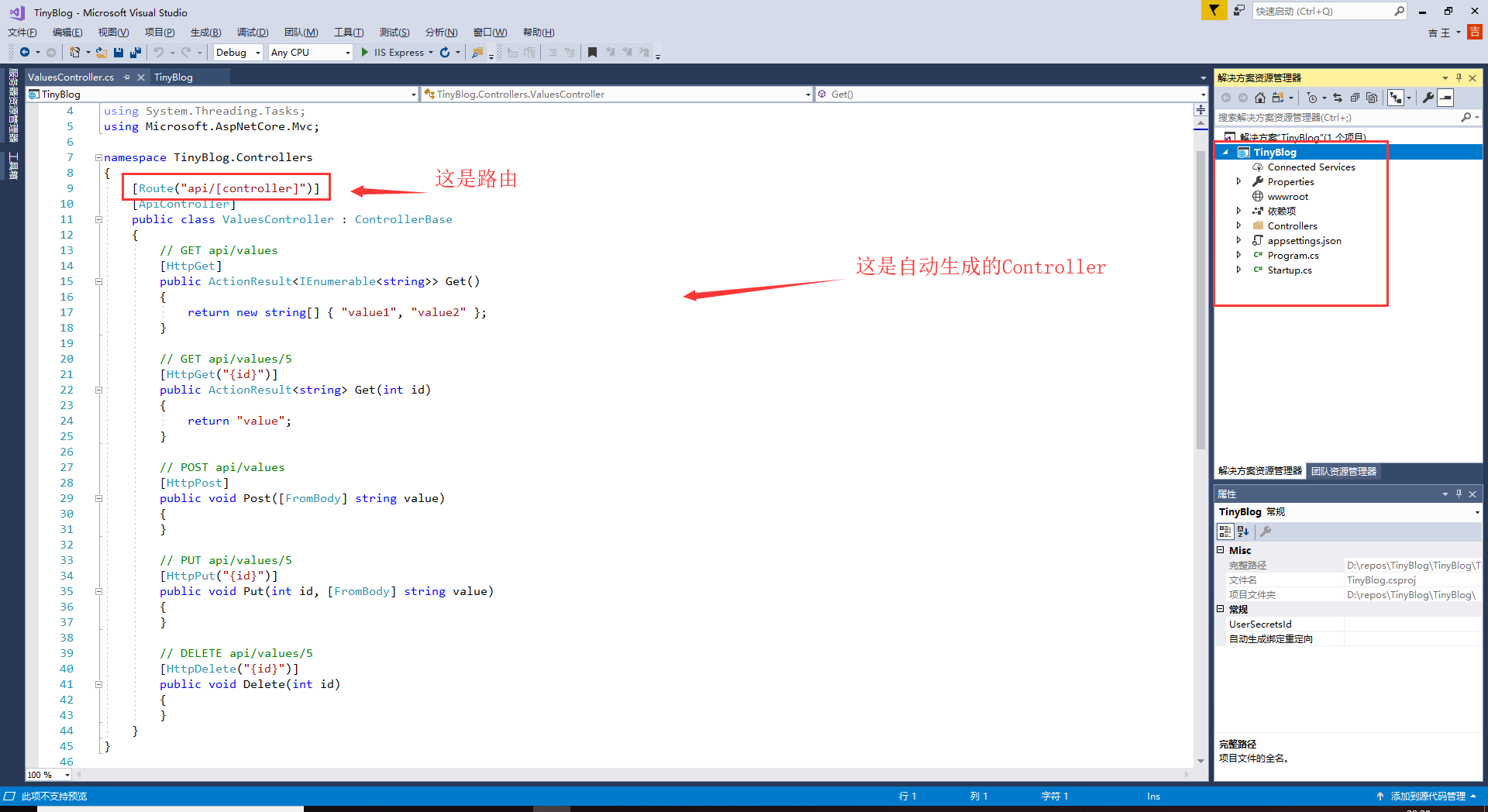The height and width of the screenshot is (812, 1488).
Task: Pin the ValuesController.cs tab
Action: (126, 77)
